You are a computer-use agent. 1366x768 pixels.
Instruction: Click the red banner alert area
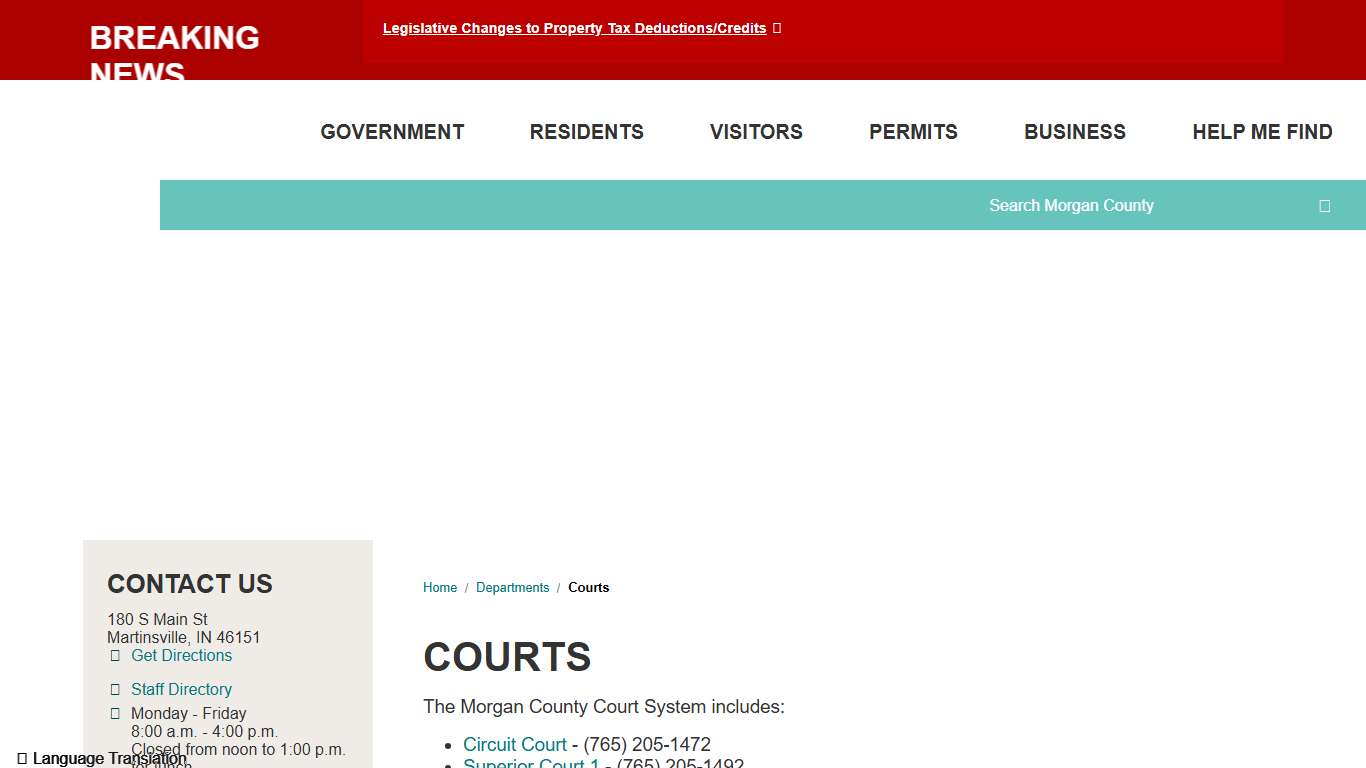(x=822, y=30)
